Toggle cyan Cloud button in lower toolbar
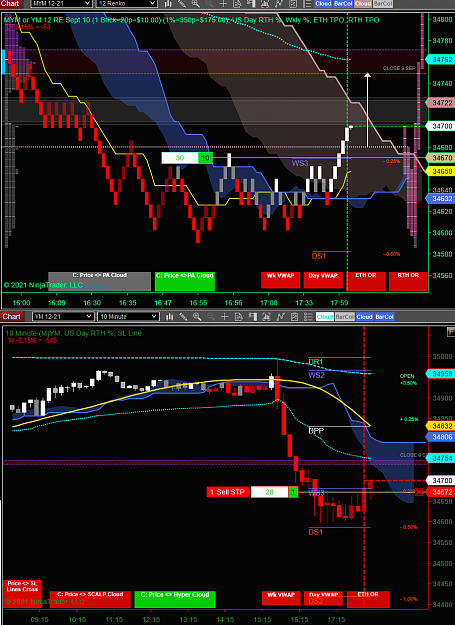Screen dimensions: 455x625 click(x=325, y=317)
